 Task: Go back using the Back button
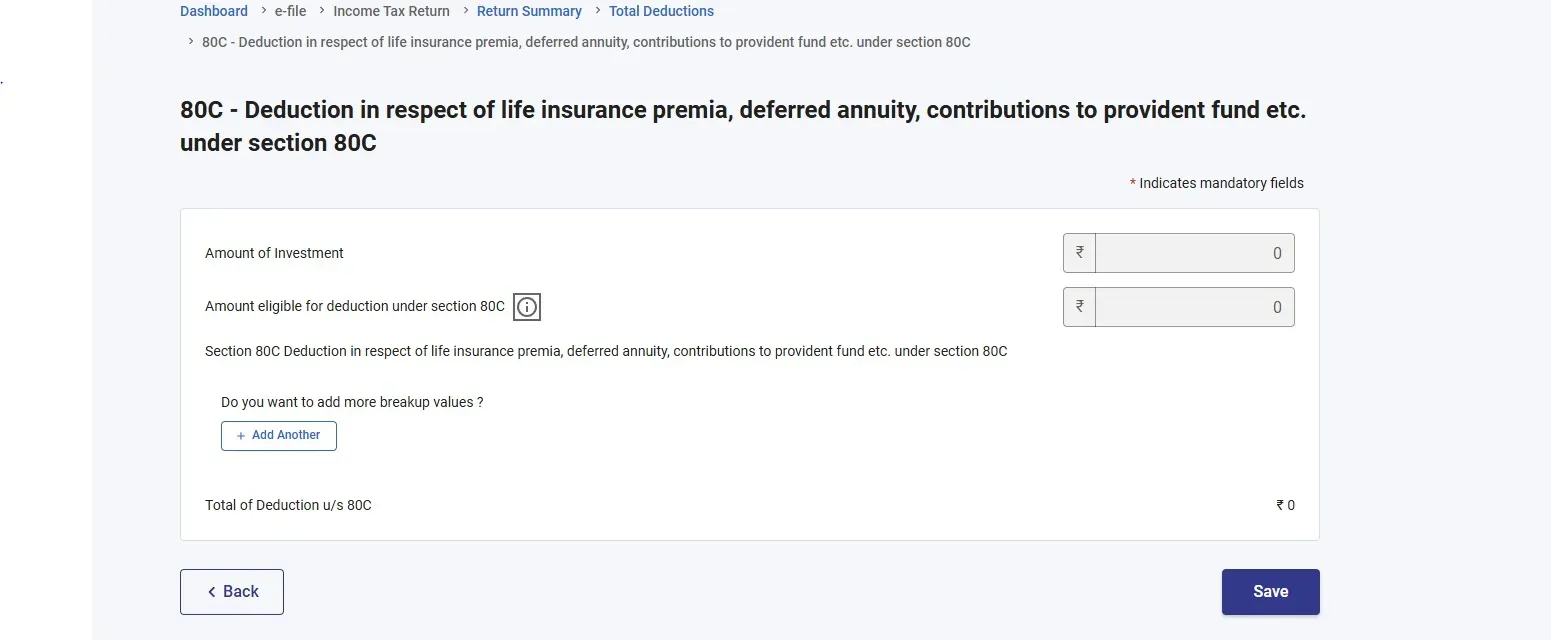pyautogui.click(x=232, y=592)
